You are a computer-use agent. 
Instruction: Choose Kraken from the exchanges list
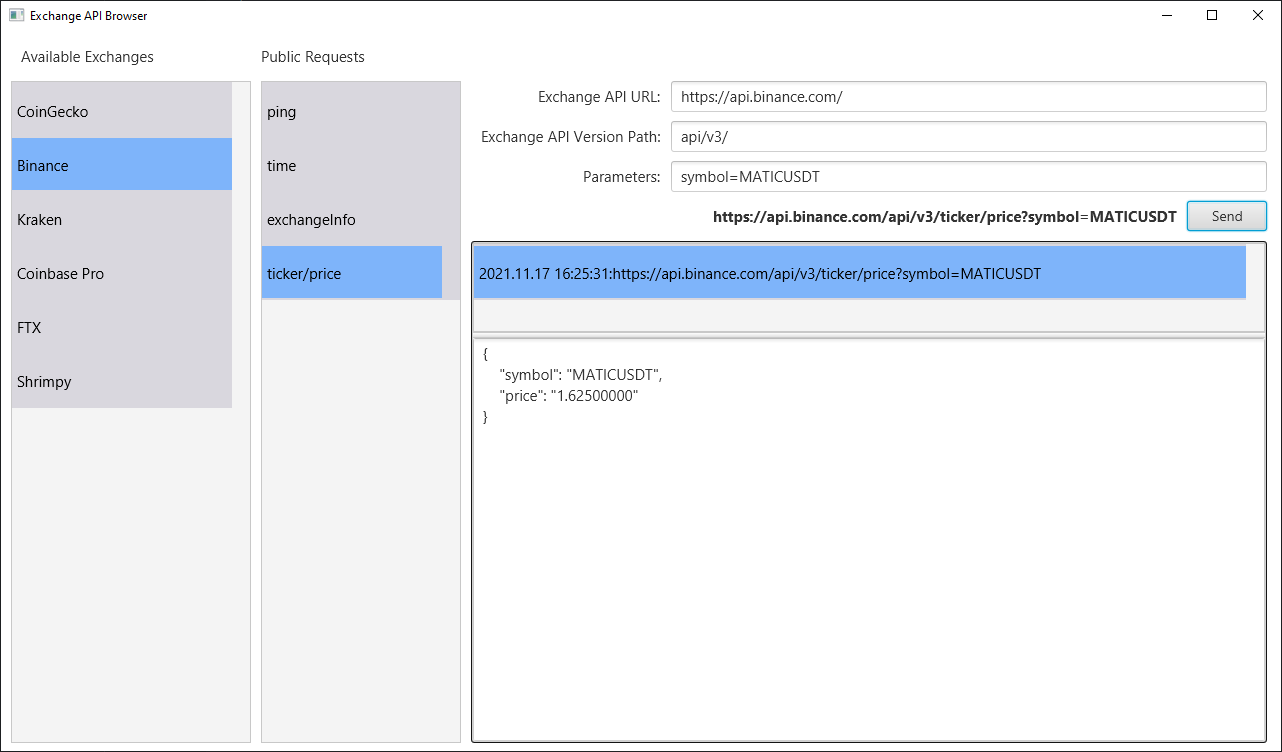click(x=121, y=220)
